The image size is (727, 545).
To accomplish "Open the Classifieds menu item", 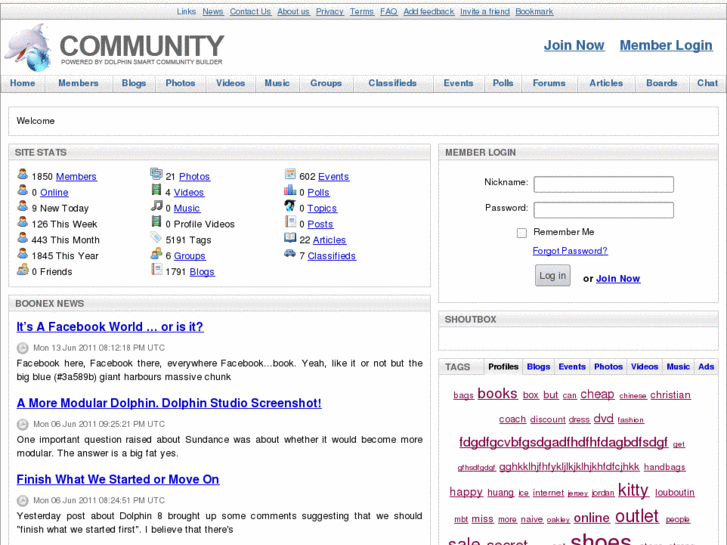I will pos(392,83).
